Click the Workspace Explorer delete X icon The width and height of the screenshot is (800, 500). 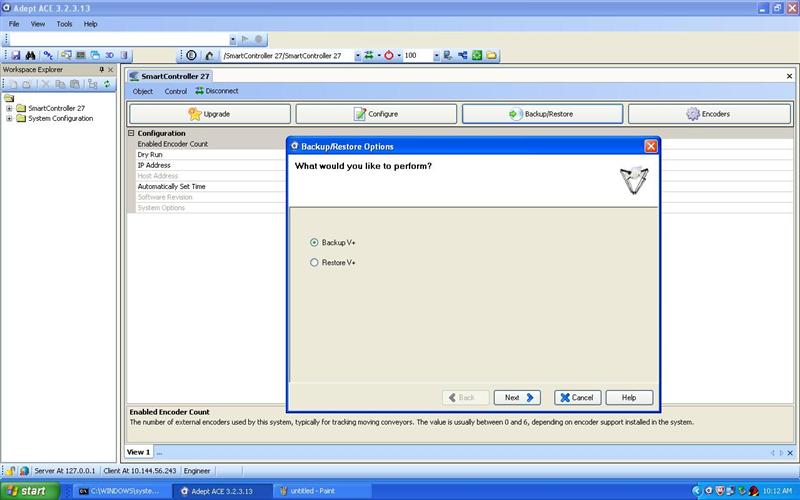pos(45,84)
